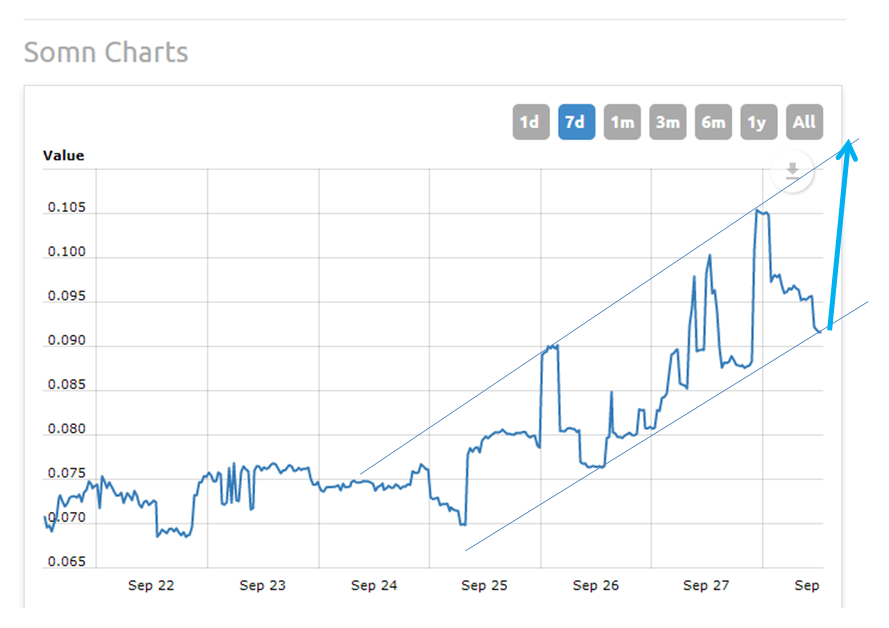Show the 6m chart range
The height and width of the screenshot is (628, 889).
point(713,122)
